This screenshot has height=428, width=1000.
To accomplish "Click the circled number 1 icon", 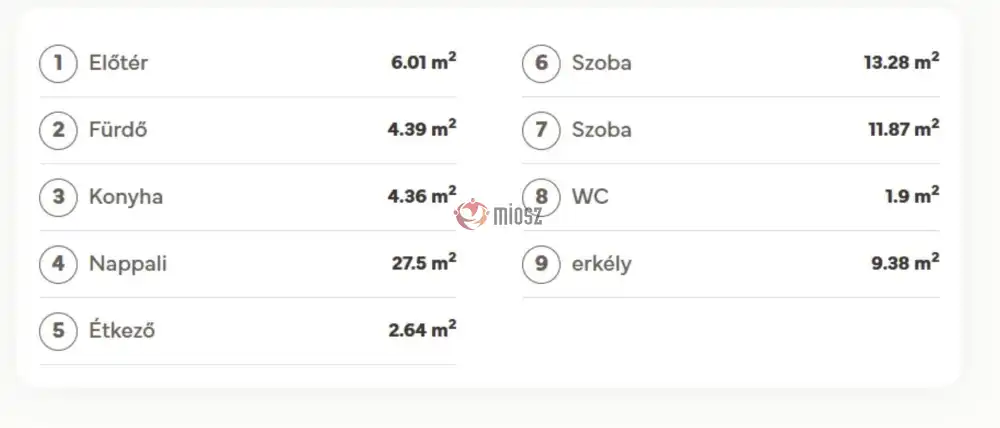I will pyautogui.click(x=58, y=63).
